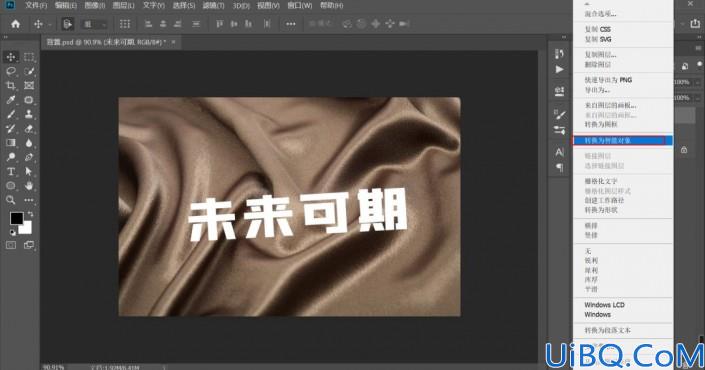This screenshot has width=705, height=370.
Task: Select the Move tool in toolbox
Action: (x=11, y=57)
